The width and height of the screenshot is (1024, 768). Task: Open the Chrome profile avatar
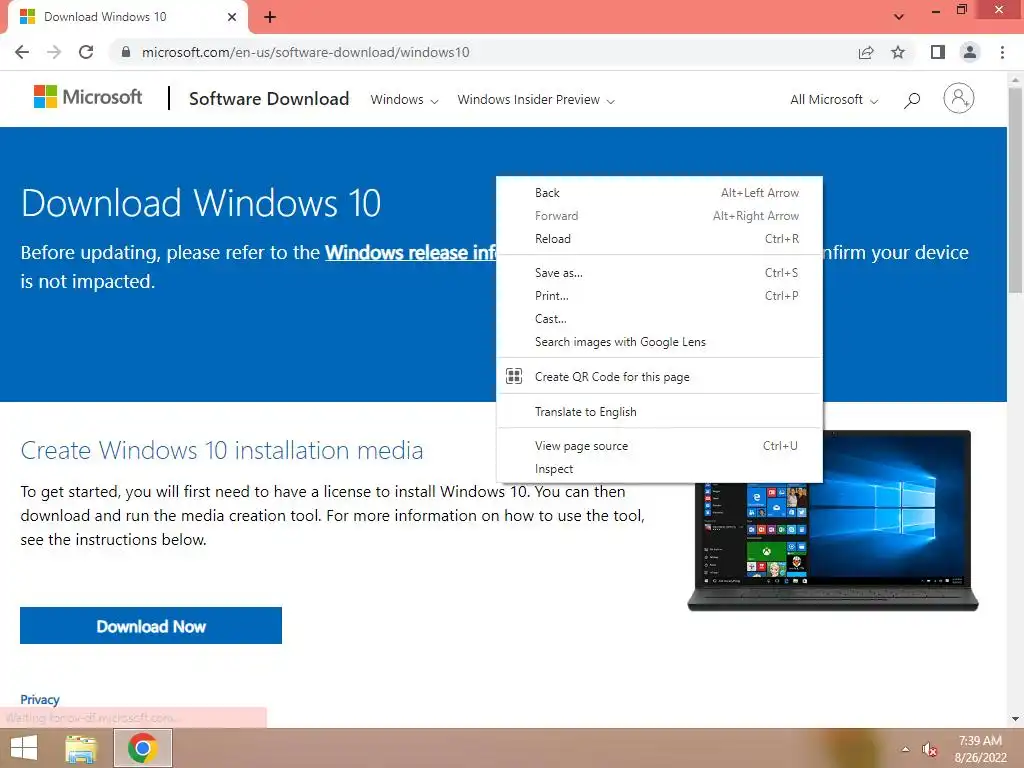click(x=970, y=52)
